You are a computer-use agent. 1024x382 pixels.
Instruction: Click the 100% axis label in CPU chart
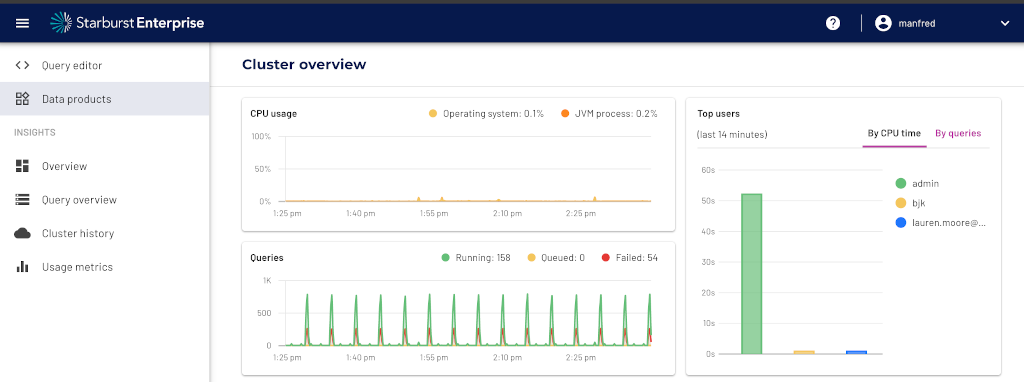[261, 136]
